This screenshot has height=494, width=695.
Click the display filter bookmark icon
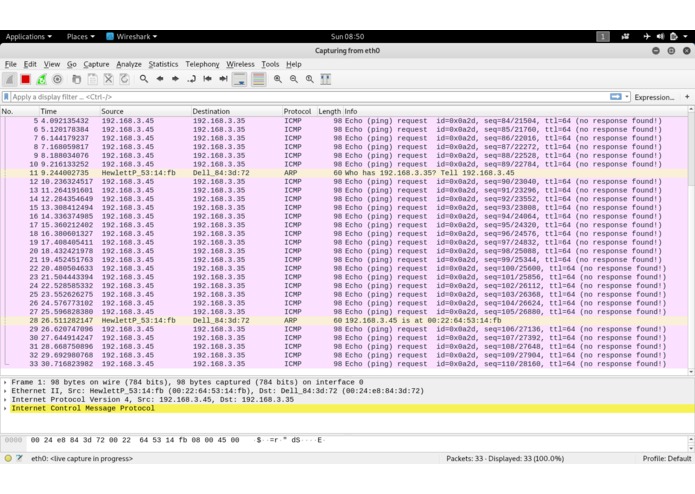[x=6, y=97]
